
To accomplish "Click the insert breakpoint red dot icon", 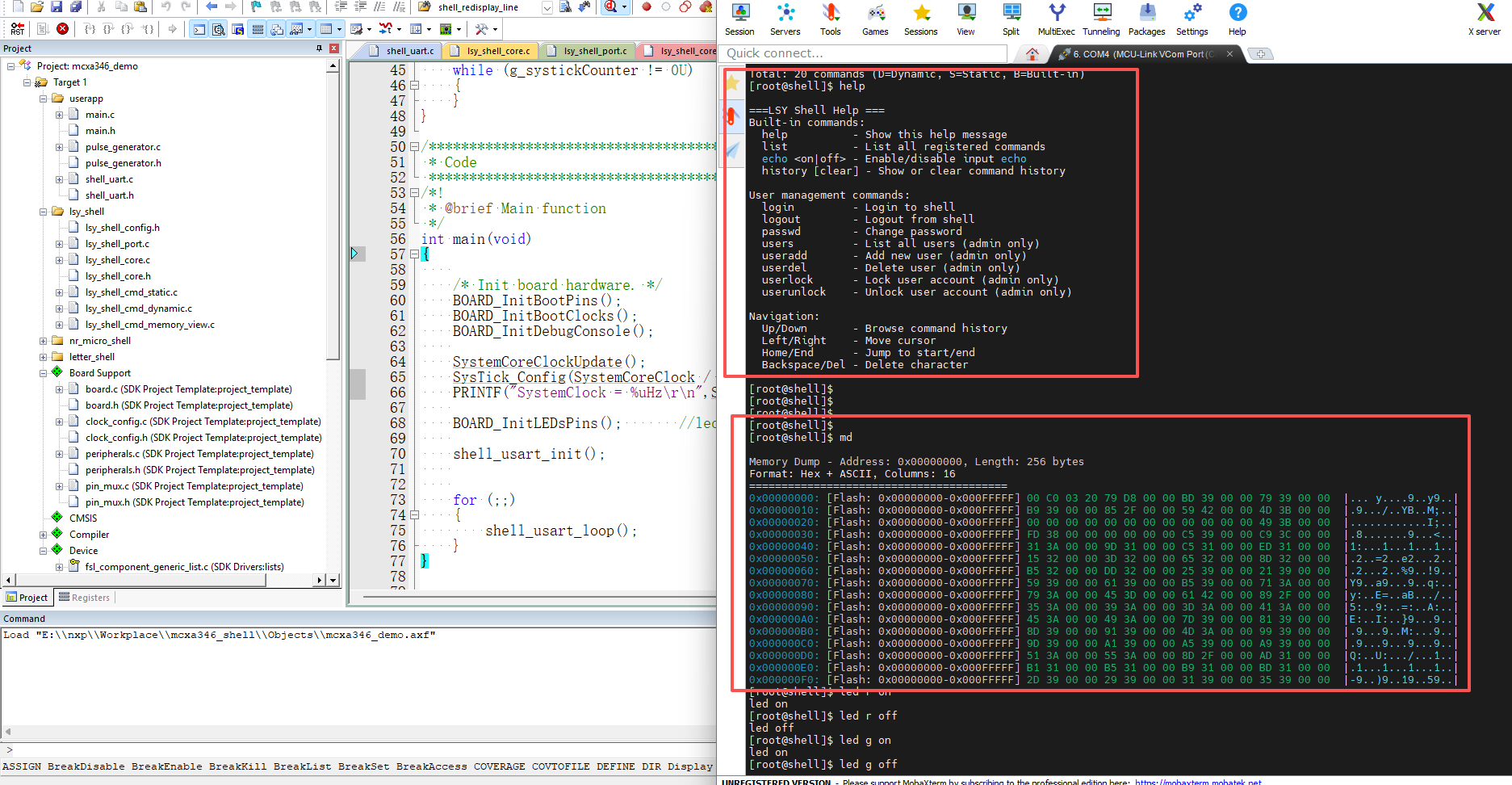I will tap(647, 7).
